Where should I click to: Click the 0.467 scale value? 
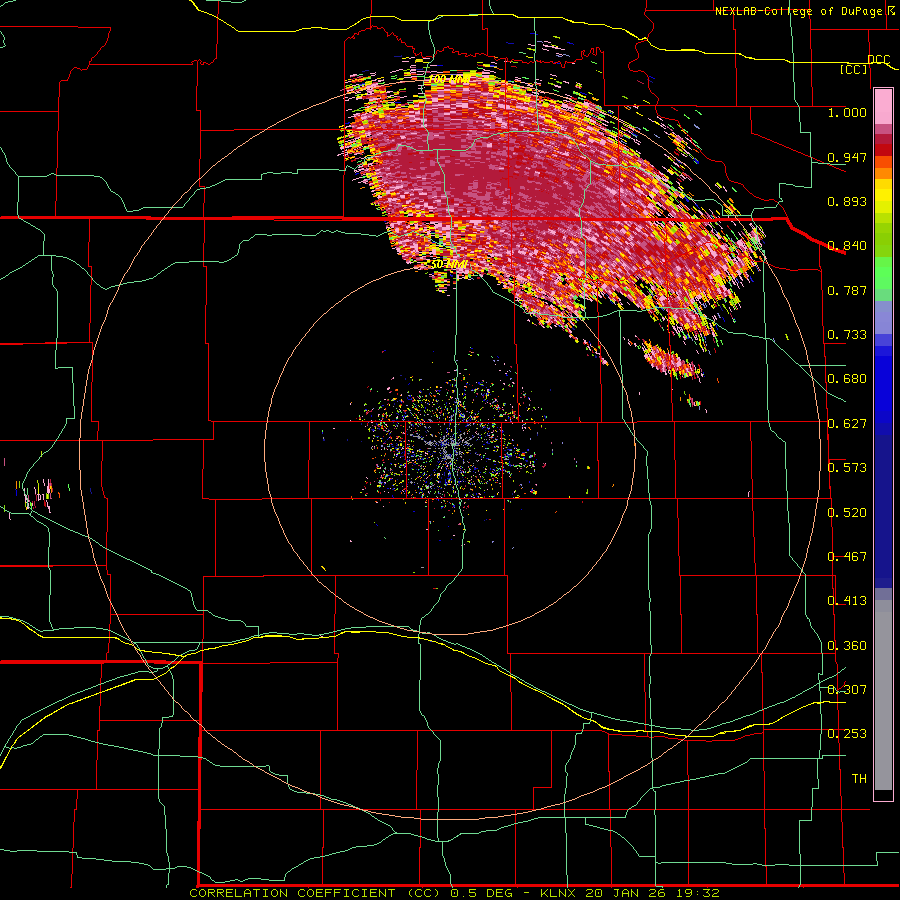point(847,557)
